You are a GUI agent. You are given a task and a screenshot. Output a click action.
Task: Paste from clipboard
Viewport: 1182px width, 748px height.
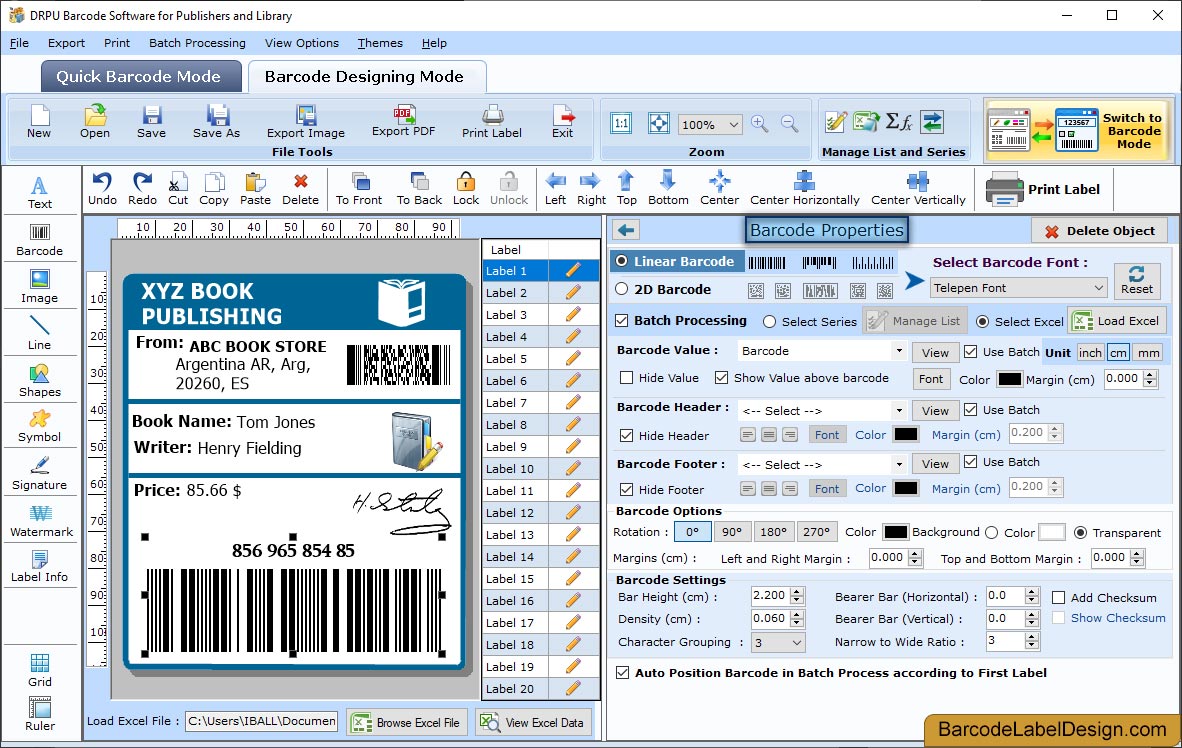pyautogui.click(x=255, y=189)
